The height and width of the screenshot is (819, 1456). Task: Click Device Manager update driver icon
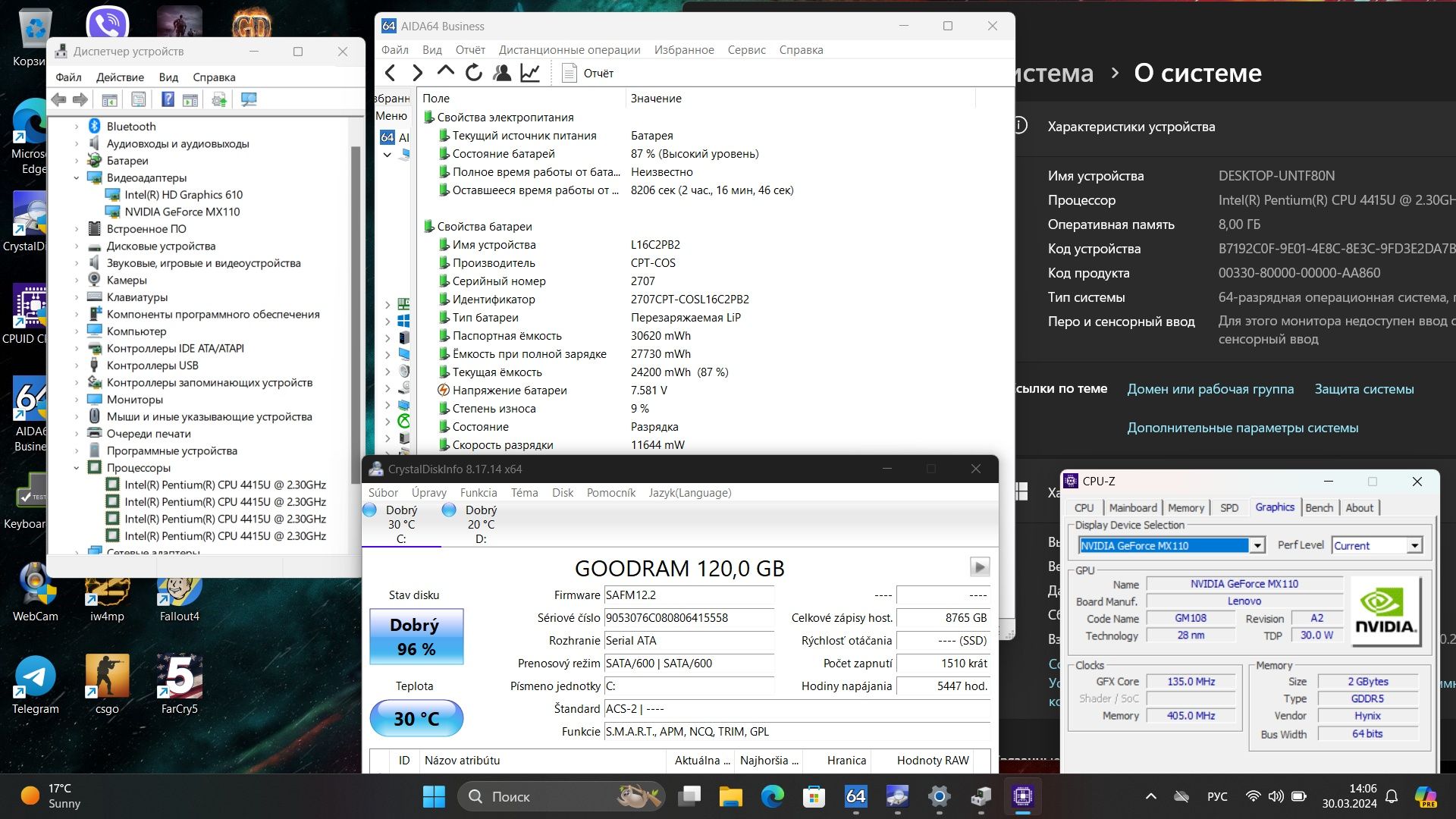pos(219,99)
